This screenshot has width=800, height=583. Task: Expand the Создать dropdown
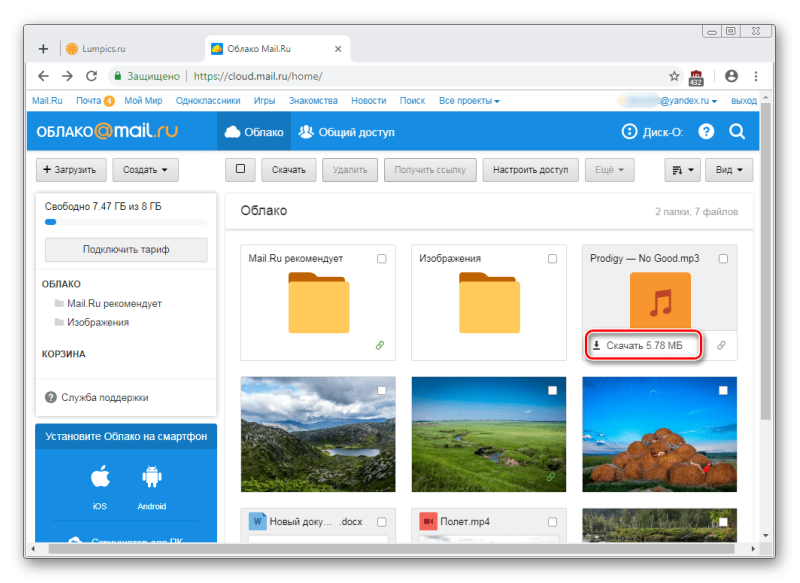145,170
